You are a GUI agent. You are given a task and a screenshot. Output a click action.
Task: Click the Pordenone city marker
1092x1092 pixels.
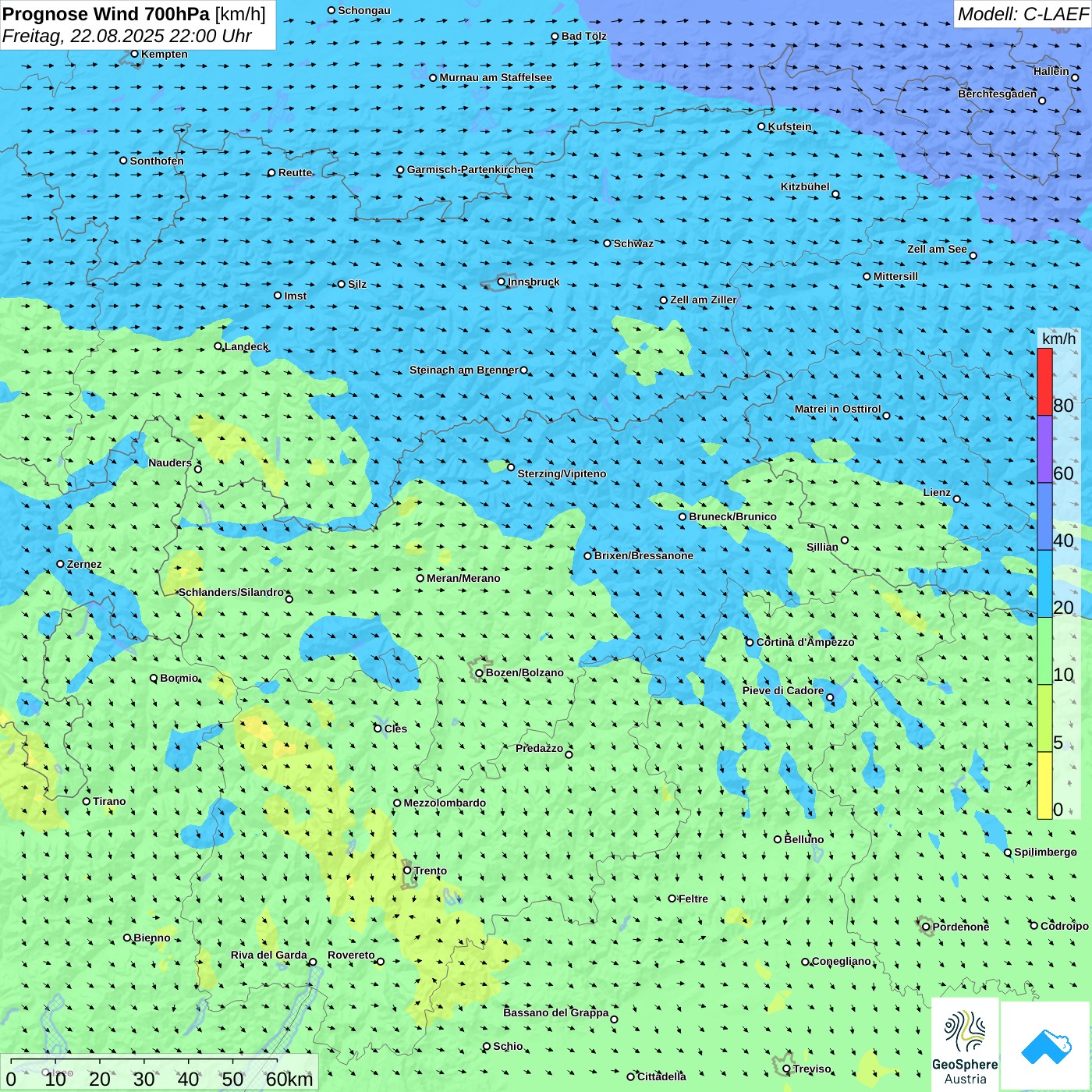point(926,927)
